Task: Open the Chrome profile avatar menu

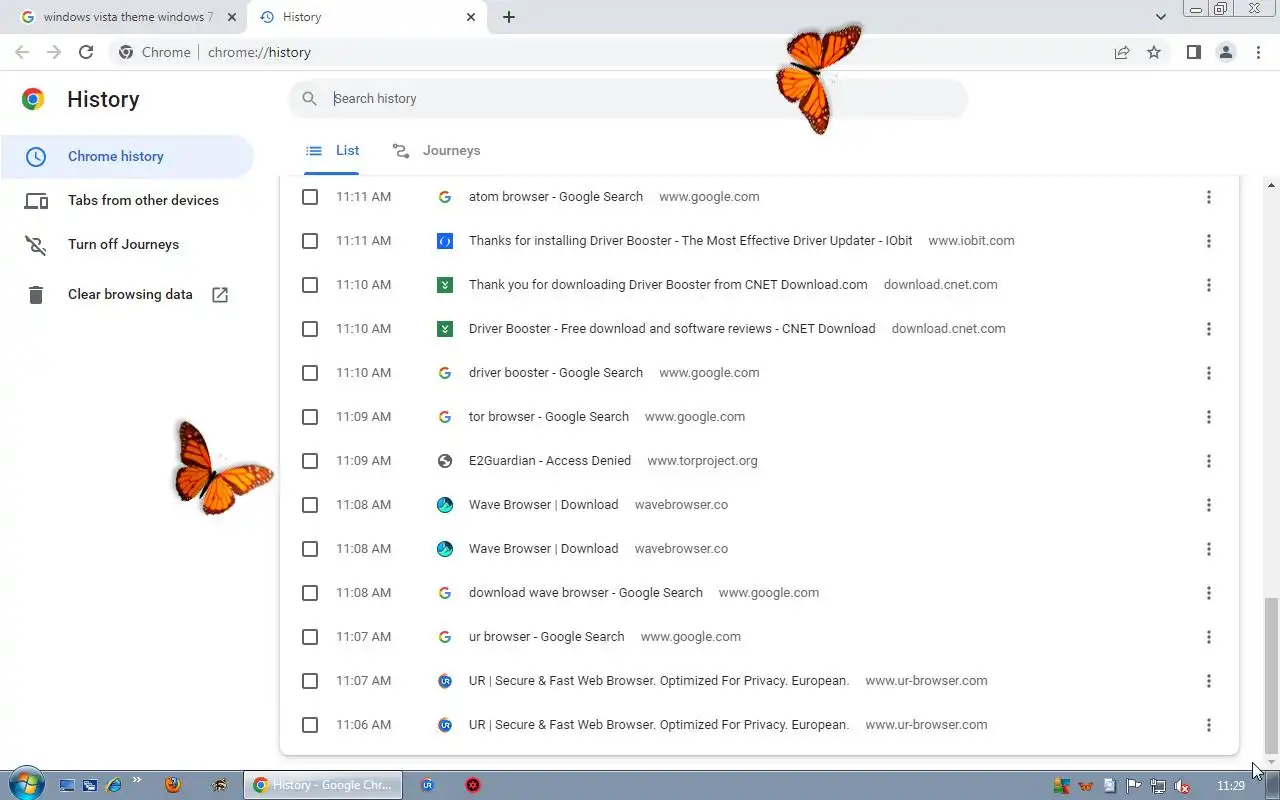Action: tap(1226, 52)
